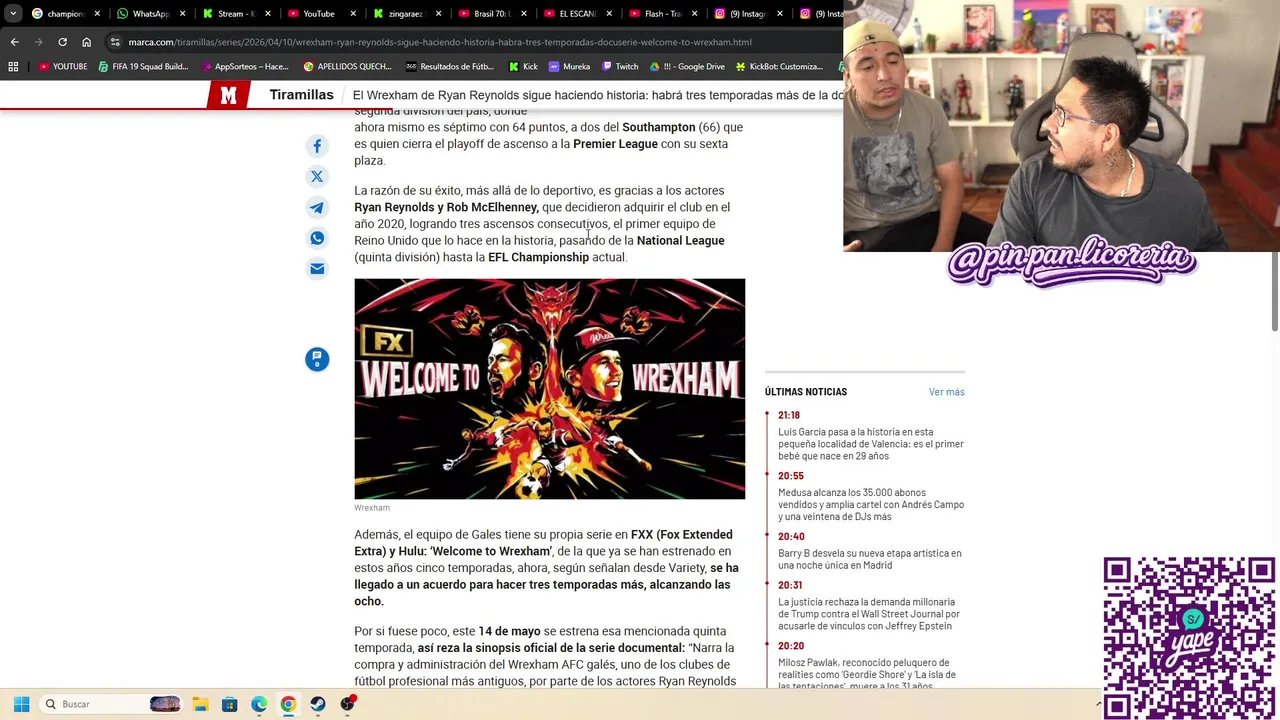This screenshot has height=720, width=1280.
Task: Open the KickBot Customiza bookmark
Action: 779,67
